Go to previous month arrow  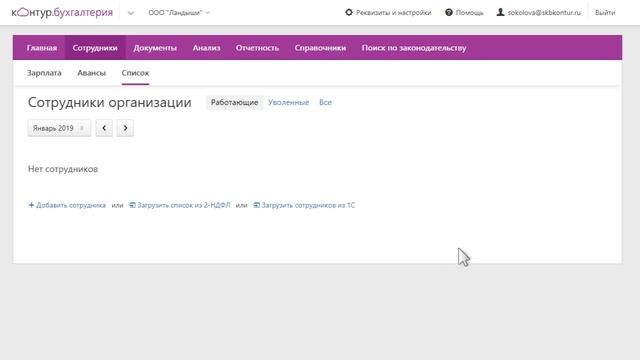coord(104,128)
